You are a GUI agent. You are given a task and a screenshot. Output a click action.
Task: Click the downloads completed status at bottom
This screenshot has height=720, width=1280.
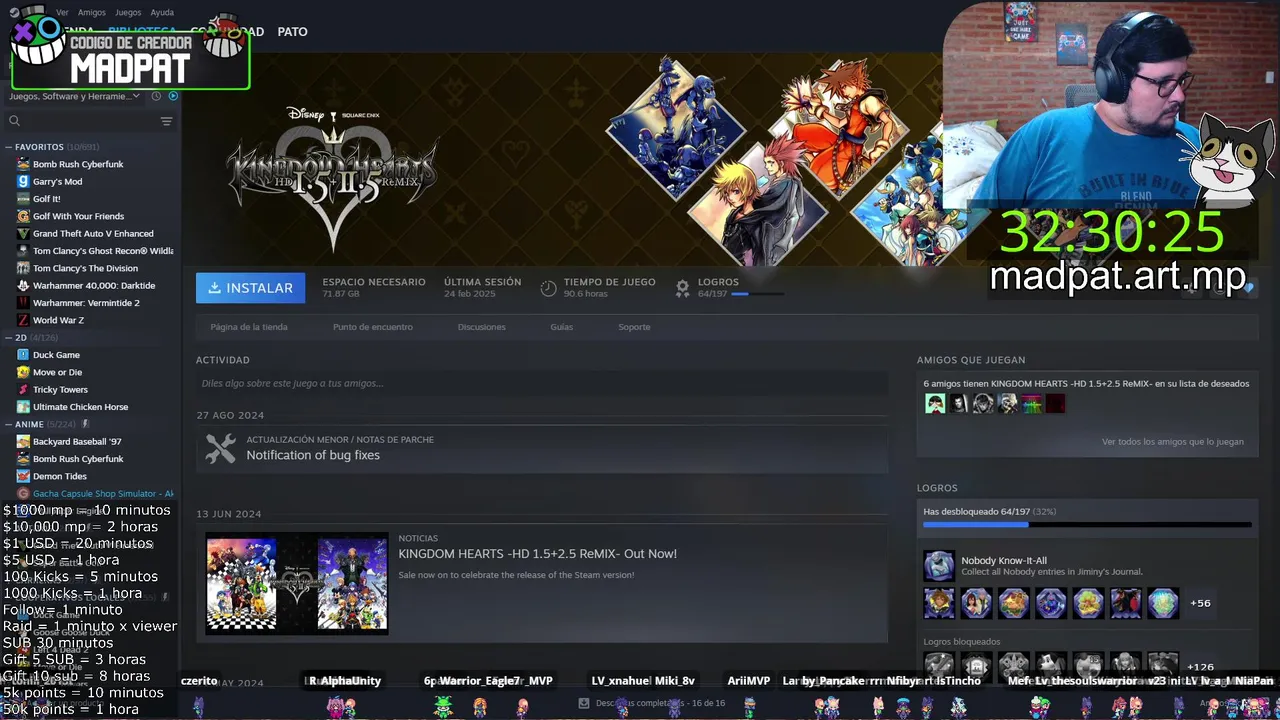(x=652, y=703)
